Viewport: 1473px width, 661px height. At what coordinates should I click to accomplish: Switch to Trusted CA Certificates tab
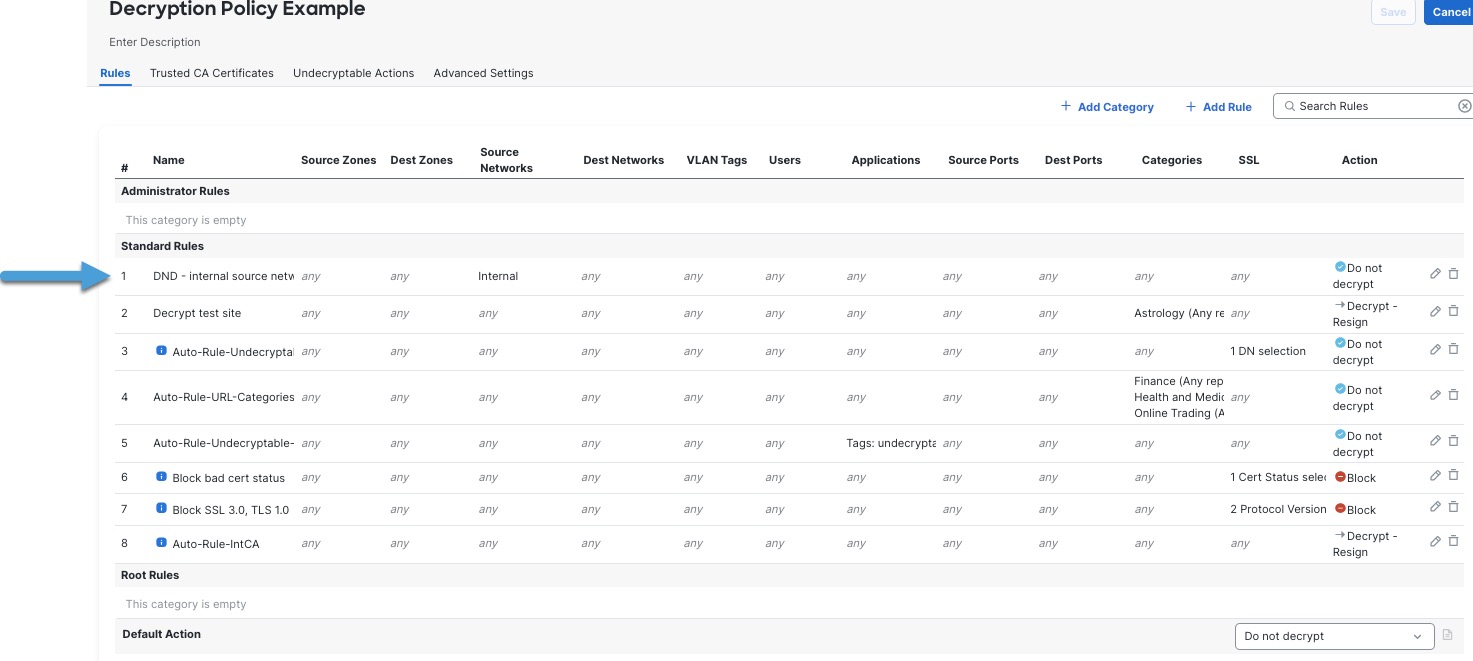click(x=211, y=73)
